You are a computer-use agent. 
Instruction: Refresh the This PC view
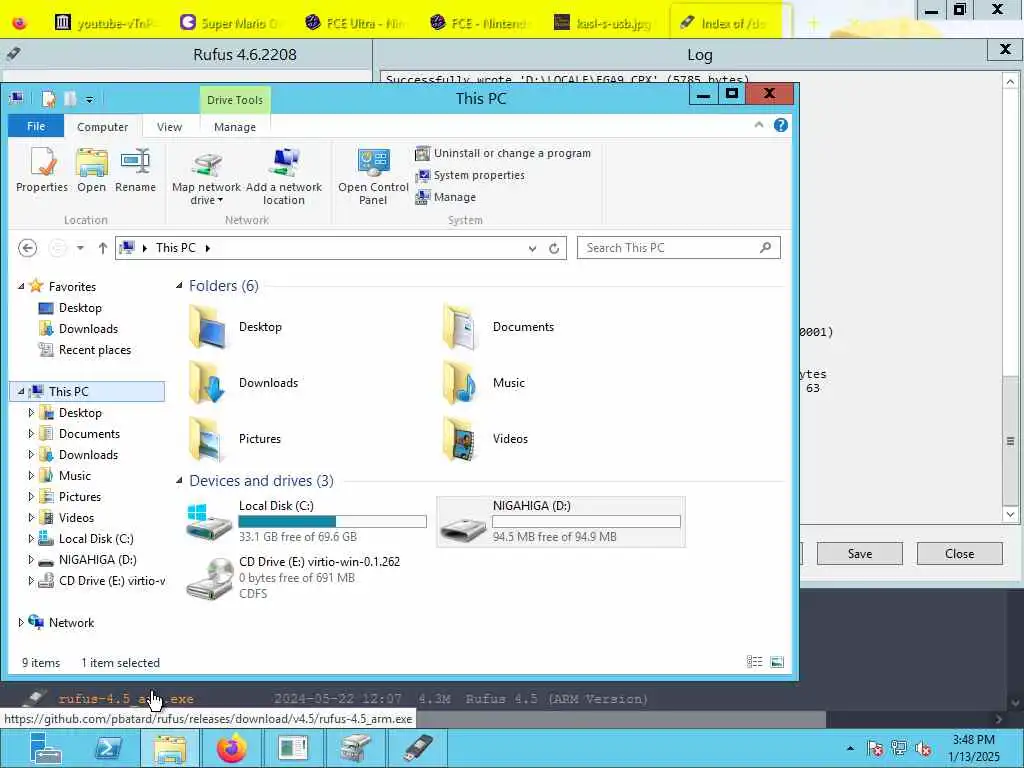point(554,248)
